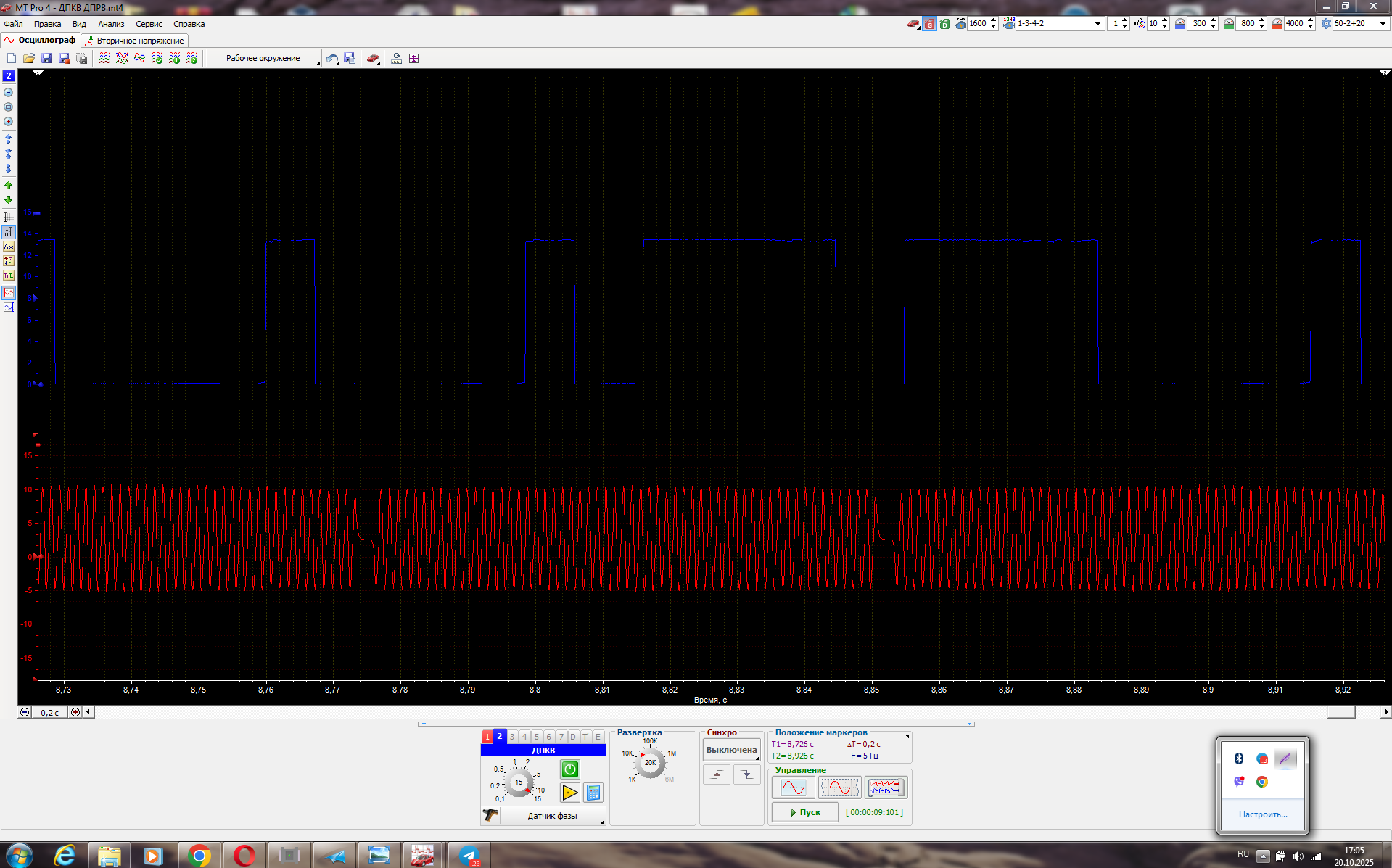The image size is (1392, 868).
Task: Open Telegram from the taskbar
Action: 469,856
